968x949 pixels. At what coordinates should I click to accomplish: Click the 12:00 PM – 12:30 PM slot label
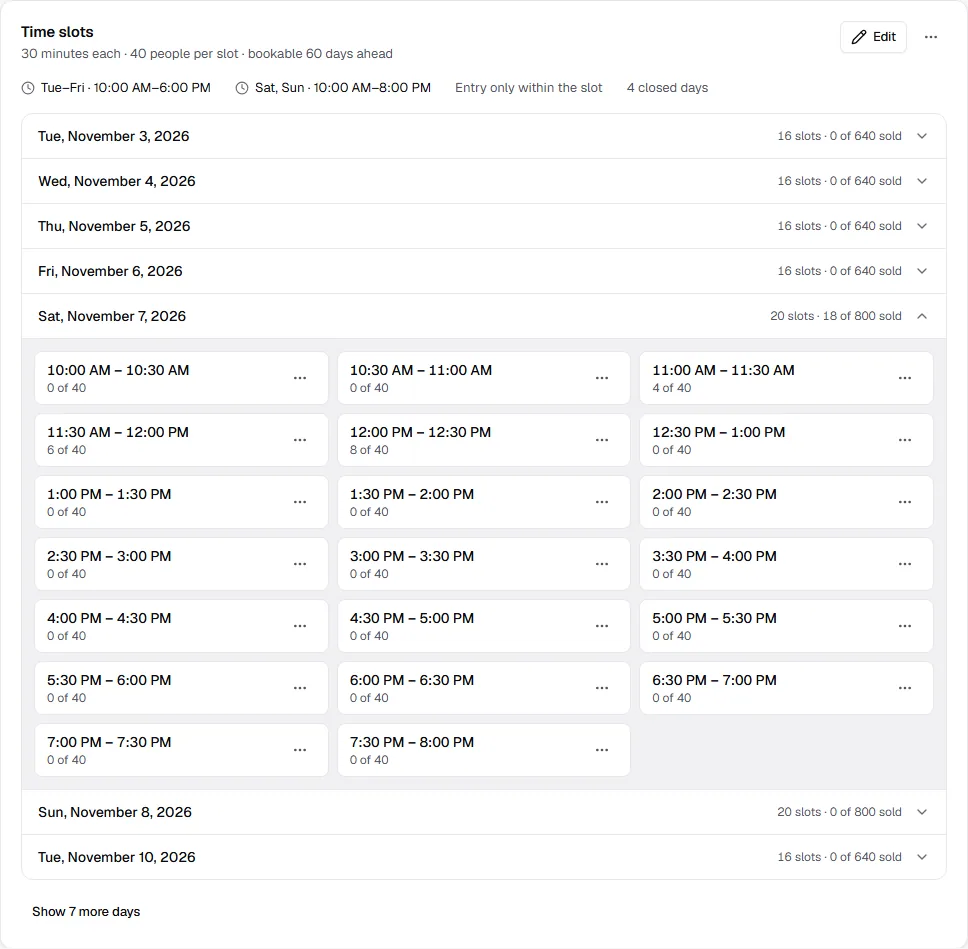coord(420,432)
